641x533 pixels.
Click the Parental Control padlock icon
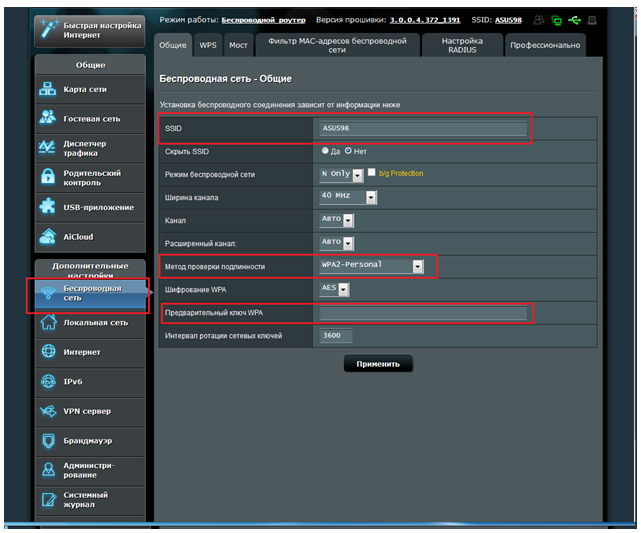click(48, 177)
